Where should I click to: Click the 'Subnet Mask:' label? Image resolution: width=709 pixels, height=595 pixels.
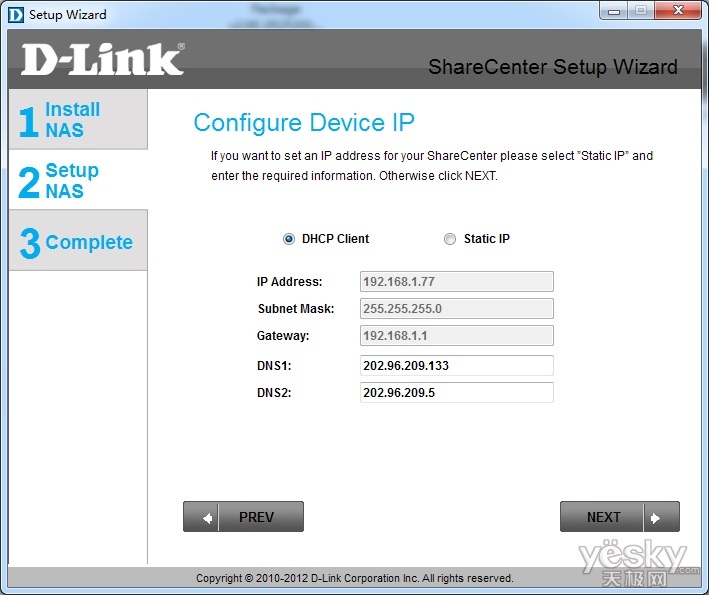[x=296, y=309]
